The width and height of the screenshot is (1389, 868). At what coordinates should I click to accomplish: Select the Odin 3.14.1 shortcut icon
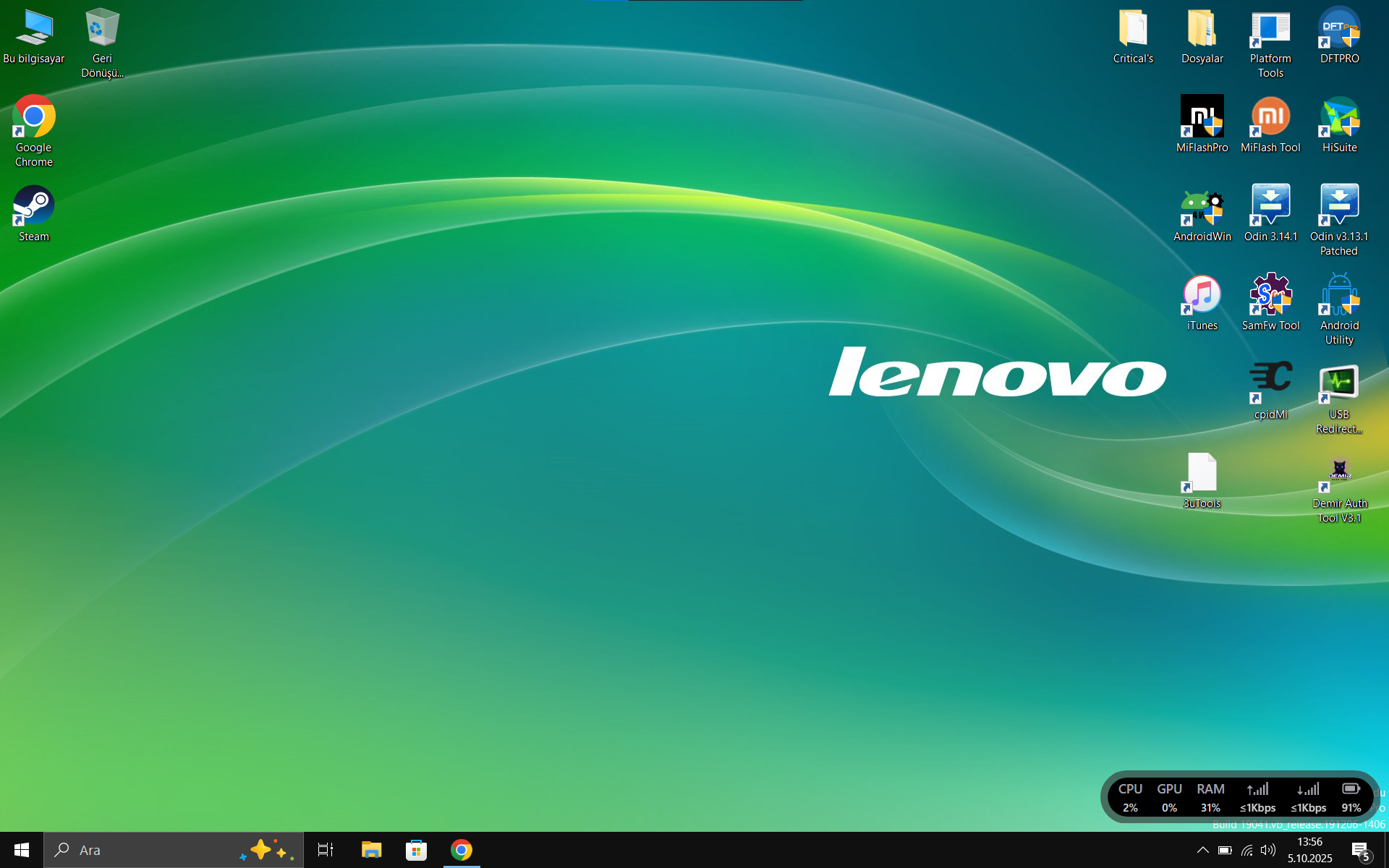pyautogui.click(x=1270, y=214)
